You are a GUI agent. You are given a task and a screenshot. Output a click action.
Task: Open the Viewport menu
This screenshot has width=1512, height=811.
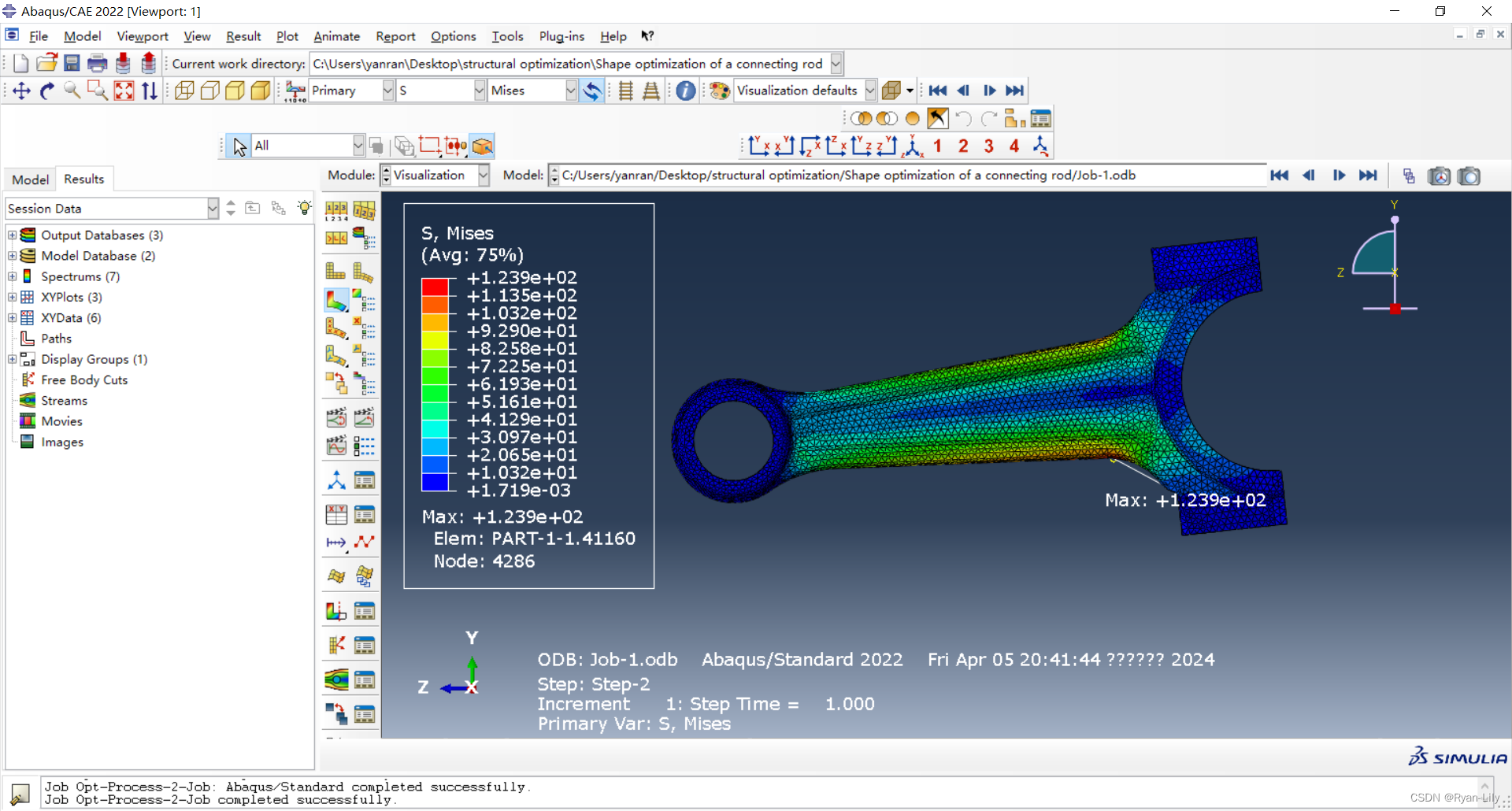click(143, 36)
